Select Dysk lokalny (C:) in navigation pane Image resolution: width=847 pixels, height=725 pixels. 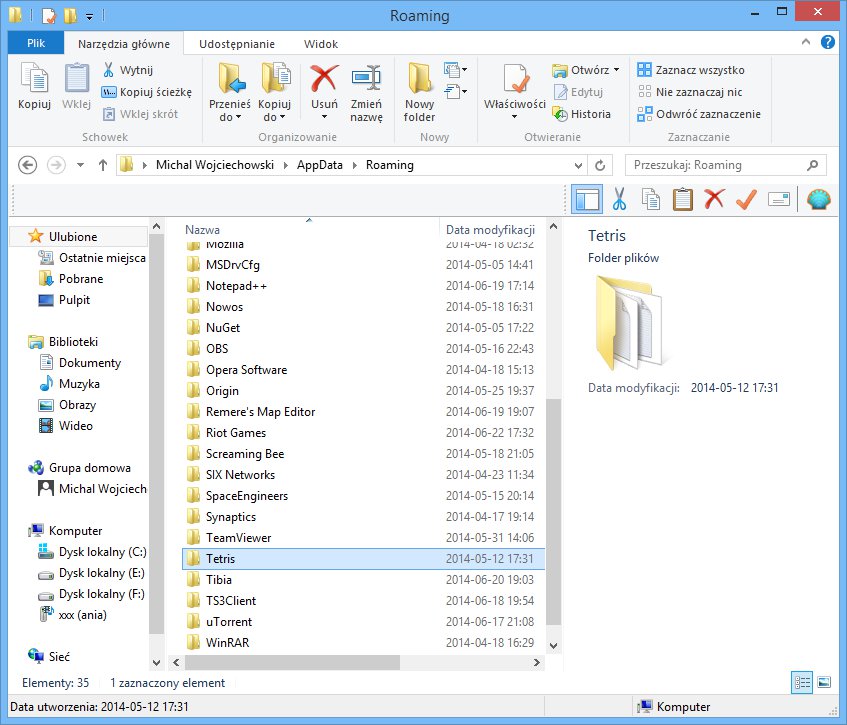(x=92, y=552)
